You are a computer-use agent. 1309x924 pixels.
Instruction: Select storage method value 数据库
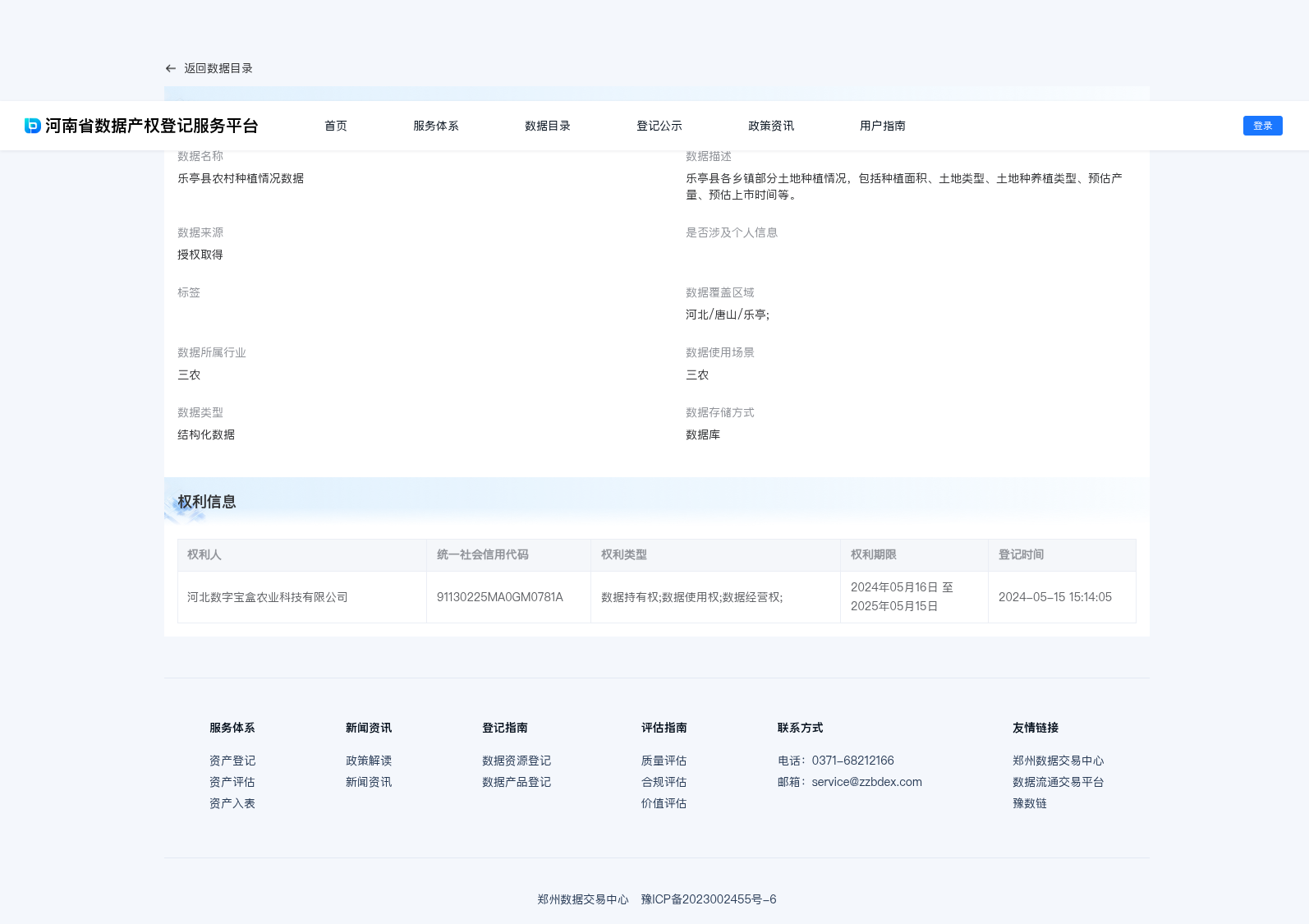[703, 434]
